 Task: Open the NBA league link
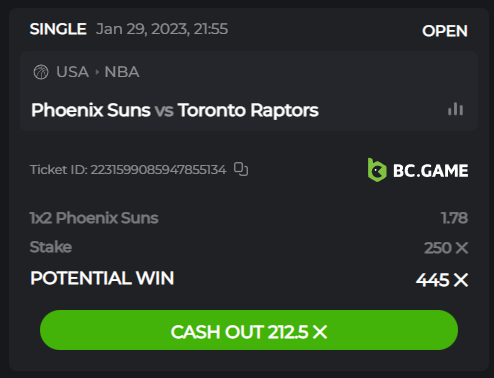[x=122, y=72]
